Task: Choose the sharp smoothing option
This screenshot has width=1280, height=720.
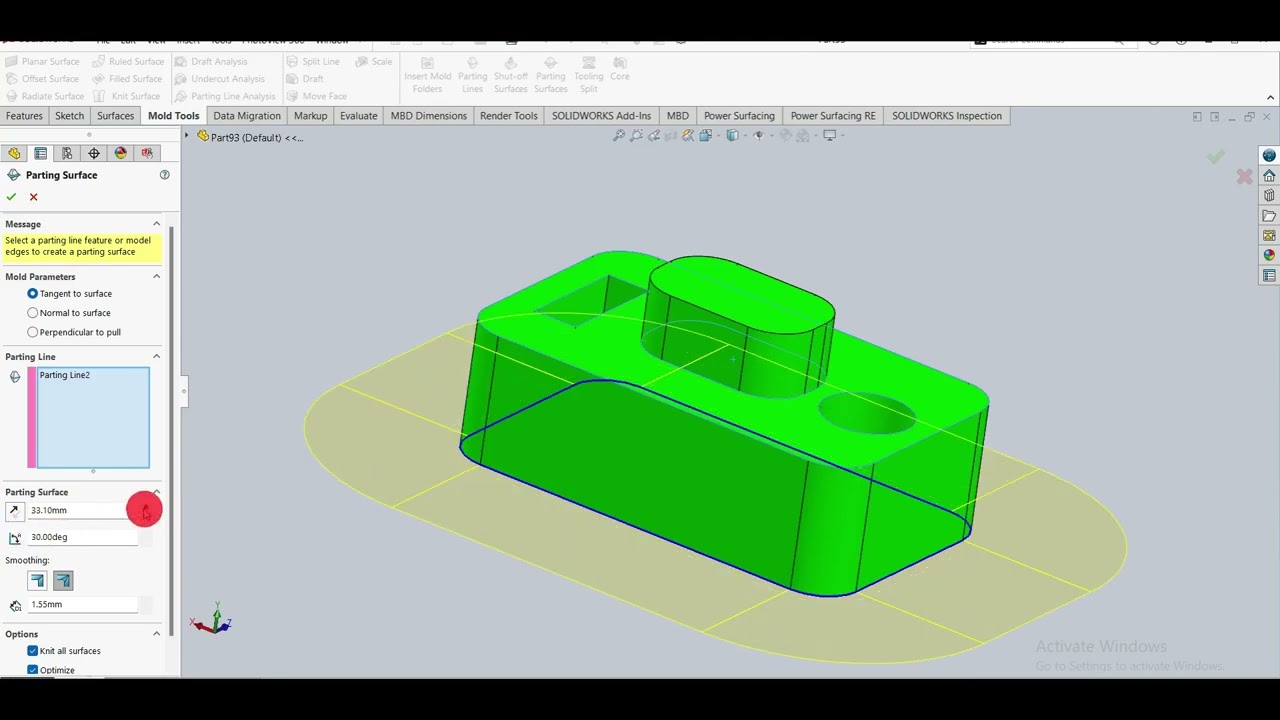Action: (x=38, y=580)
